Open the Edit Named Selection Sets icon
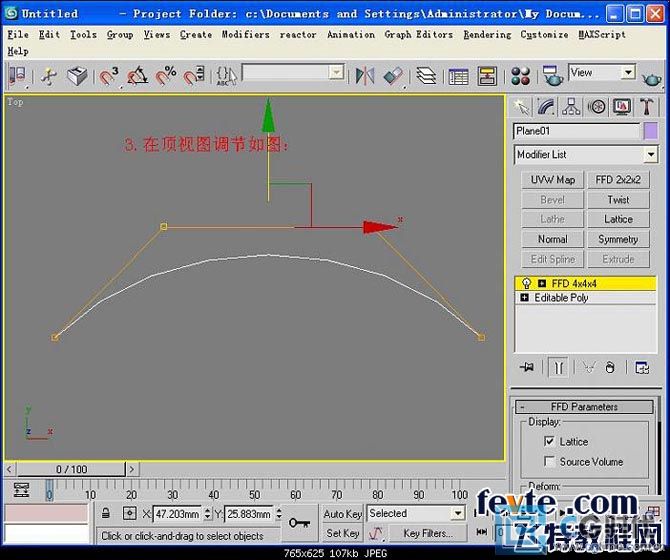Viewport: 670px width, 560px height. [226, 76]
